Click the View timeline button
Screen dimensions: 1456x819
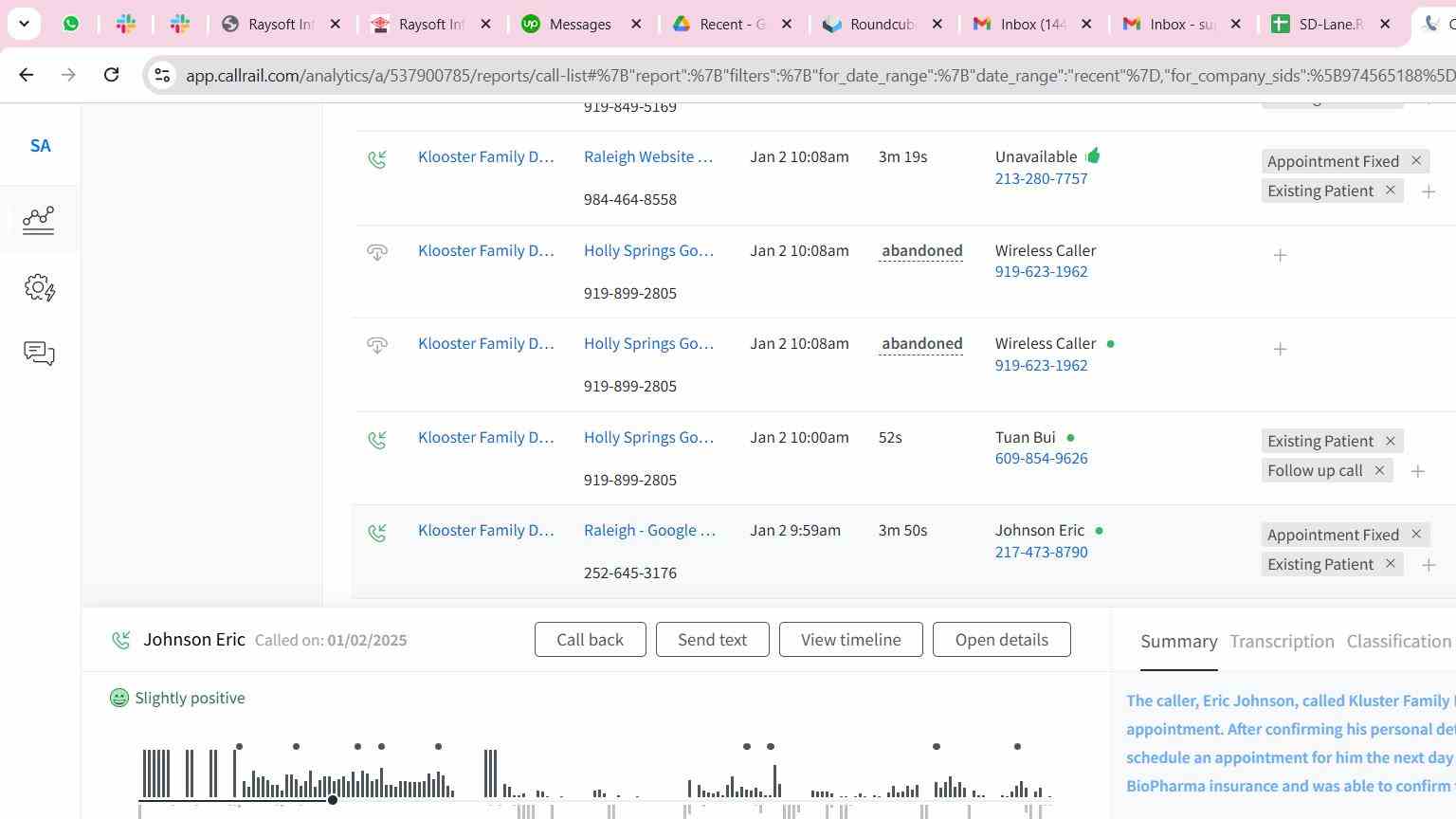point(850,640)
